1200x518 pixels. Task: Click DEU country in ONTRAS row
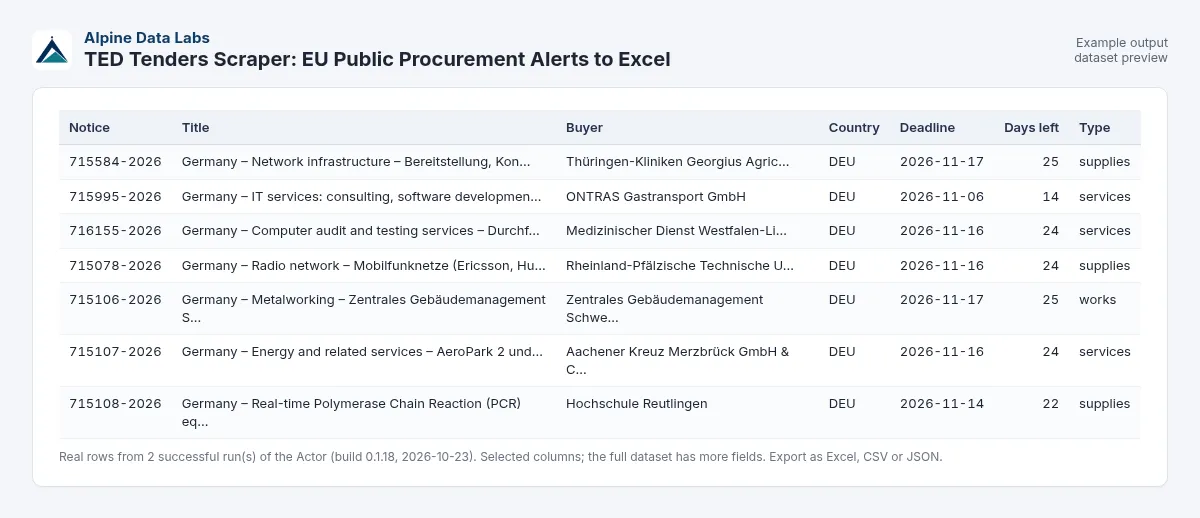pos(842,197)
